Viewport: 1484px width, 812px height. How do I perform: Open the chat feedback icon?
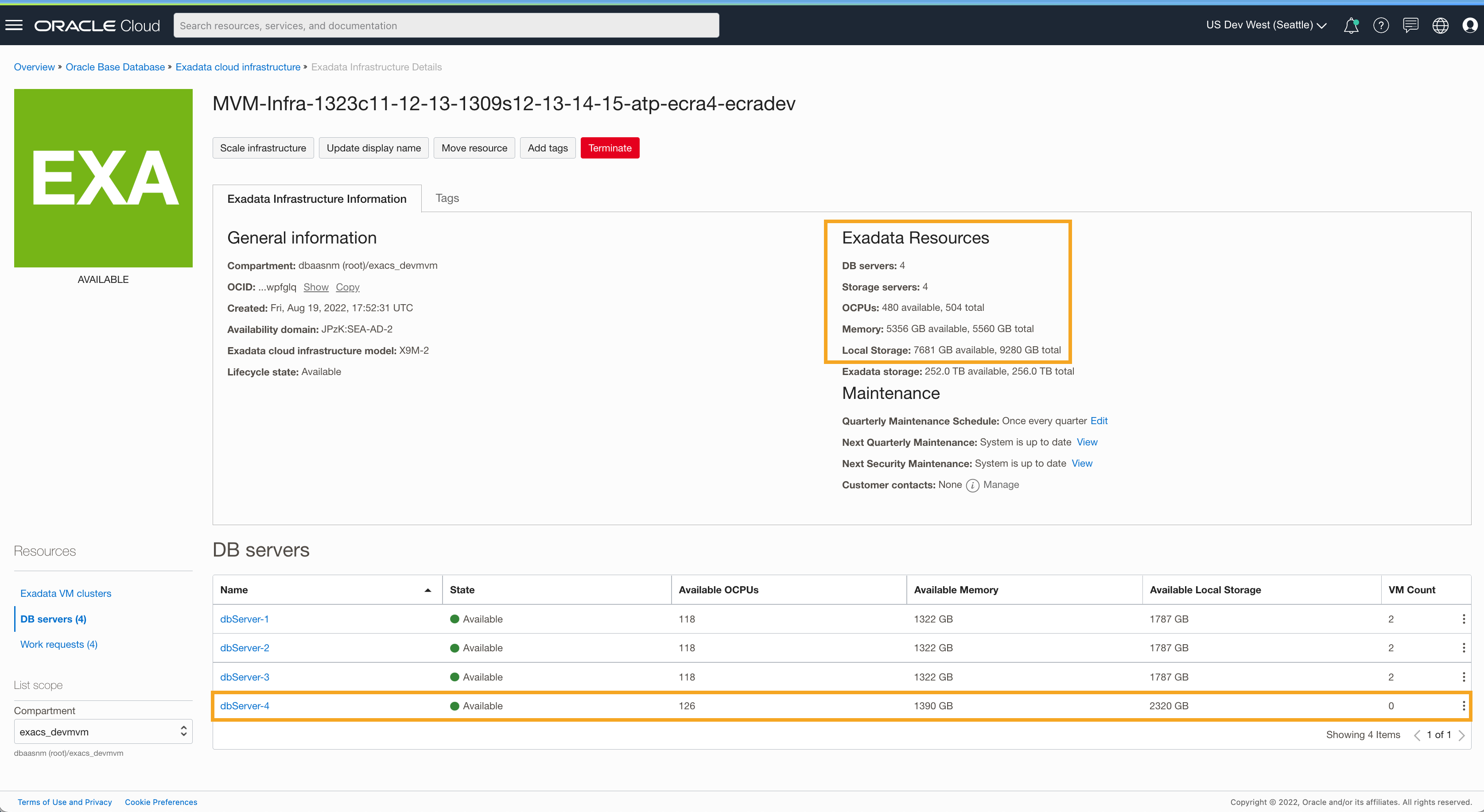(1411, 25)
